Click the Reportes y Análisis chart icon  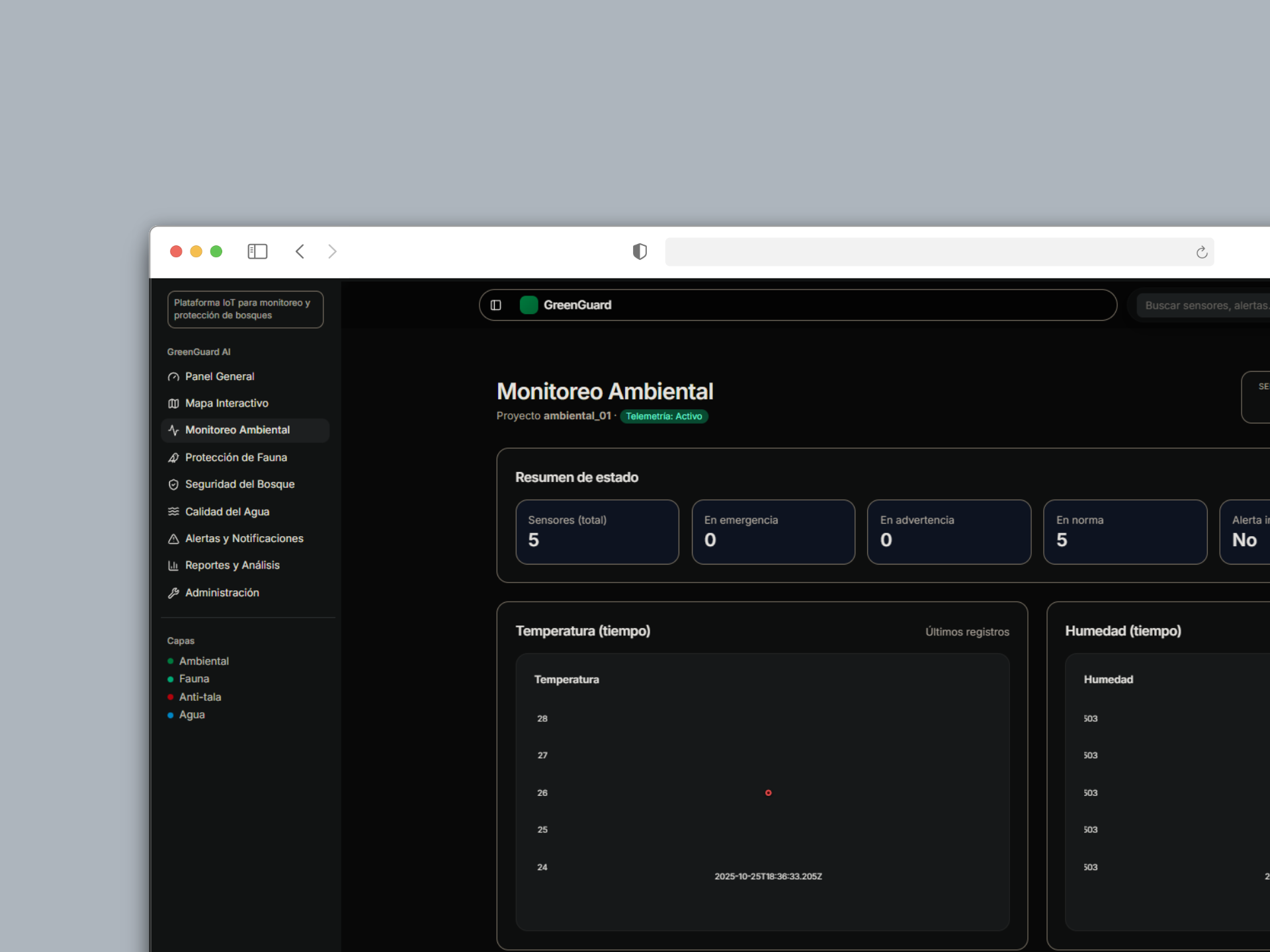click(x=173, y=566)
